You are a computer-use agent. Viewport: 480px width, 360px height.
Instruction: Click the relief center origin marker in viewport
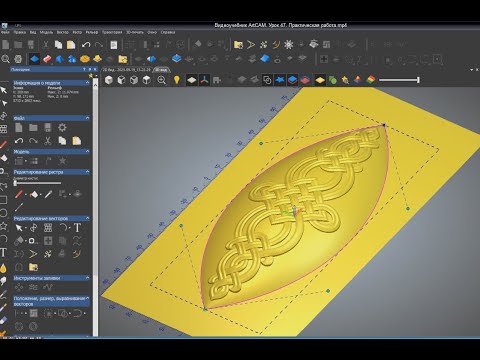(x=294, y=211)
